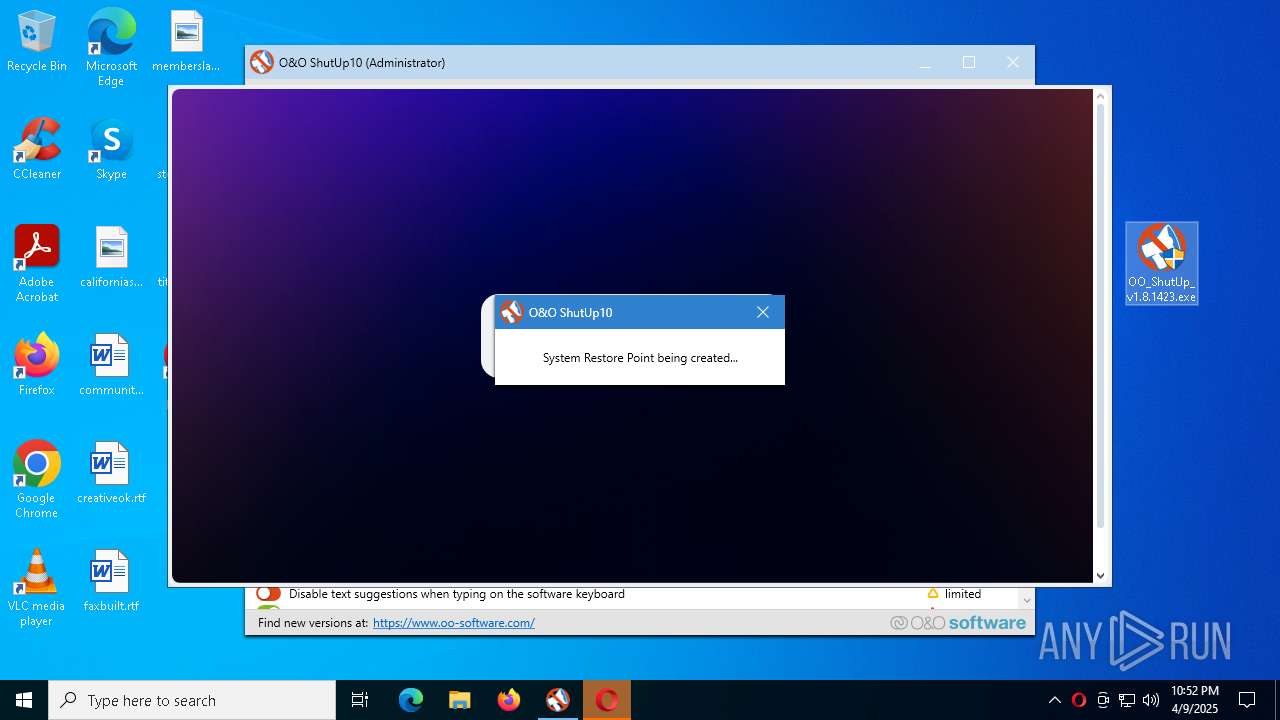The width and height of the screenshot is (1280, 720).
Task: Click the O&O software logo in the footer
Action: [x=958, y=623]
